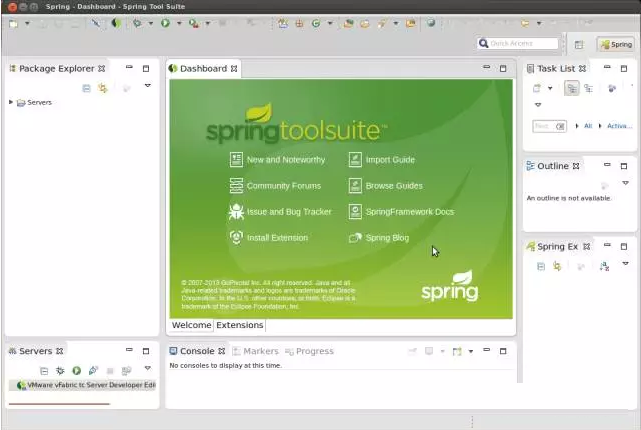Click the Publish to server icon
Image resolution: width=641 pixels, height=430 pixels.
pos(93,371)
